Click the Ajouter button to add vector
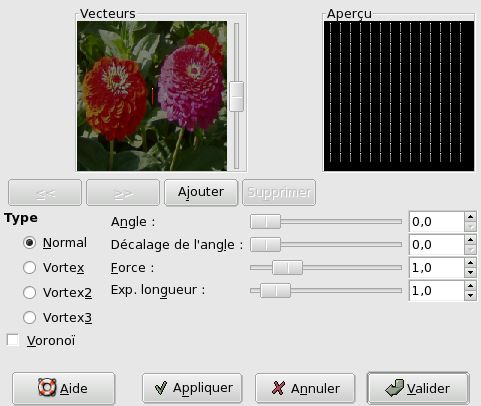The height and width of the screenshot is (406, 481). (201, 192)
